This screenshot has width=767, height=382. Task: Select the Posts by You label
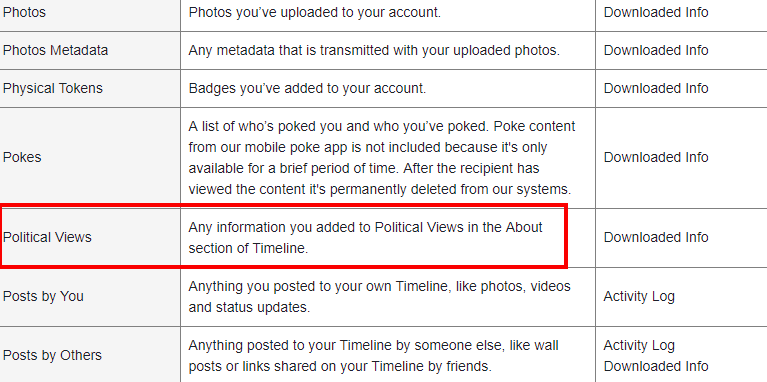click(43, 296)
